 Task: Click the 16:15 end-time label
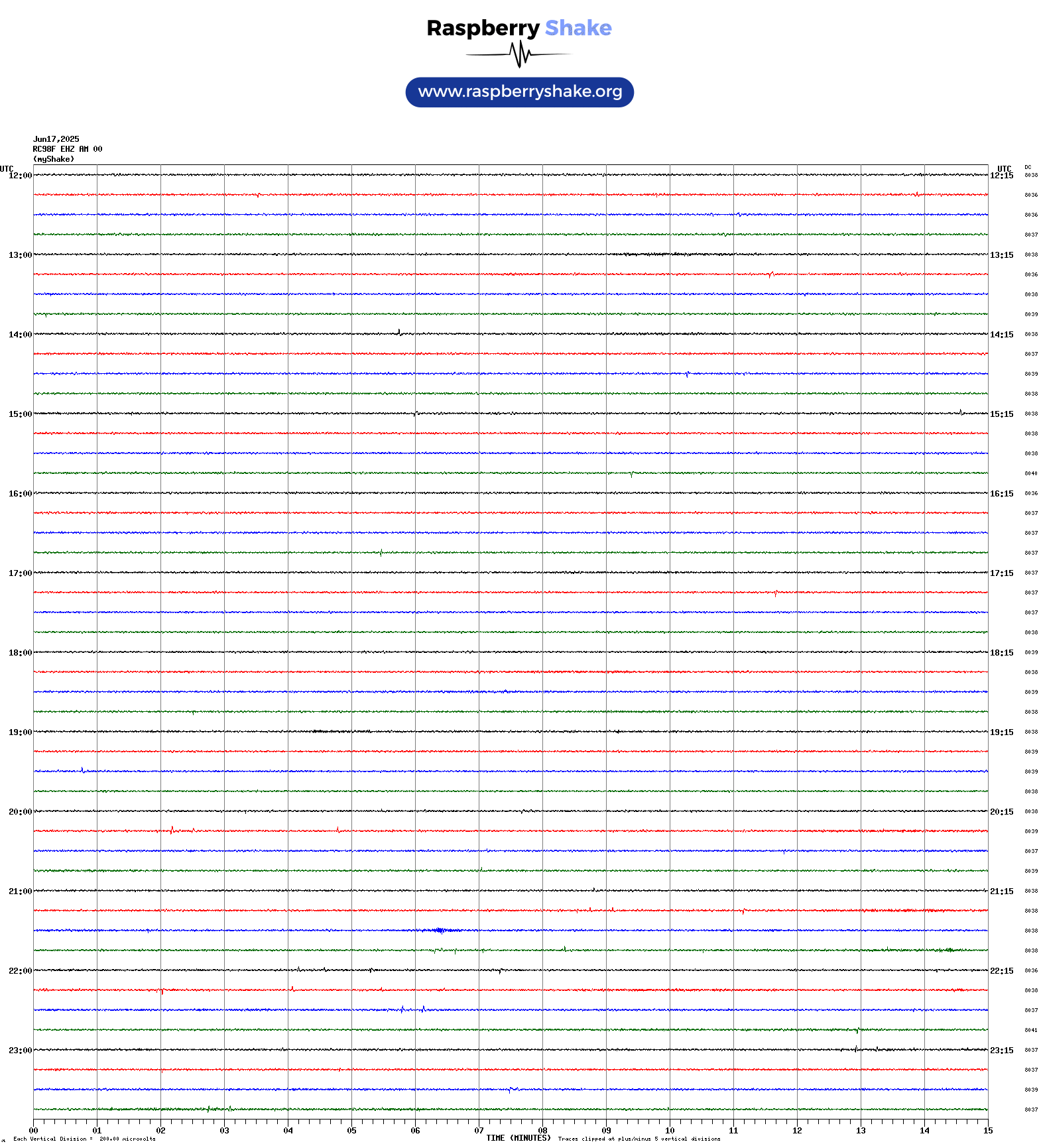pyautogui.click(x=1002, y=494)
